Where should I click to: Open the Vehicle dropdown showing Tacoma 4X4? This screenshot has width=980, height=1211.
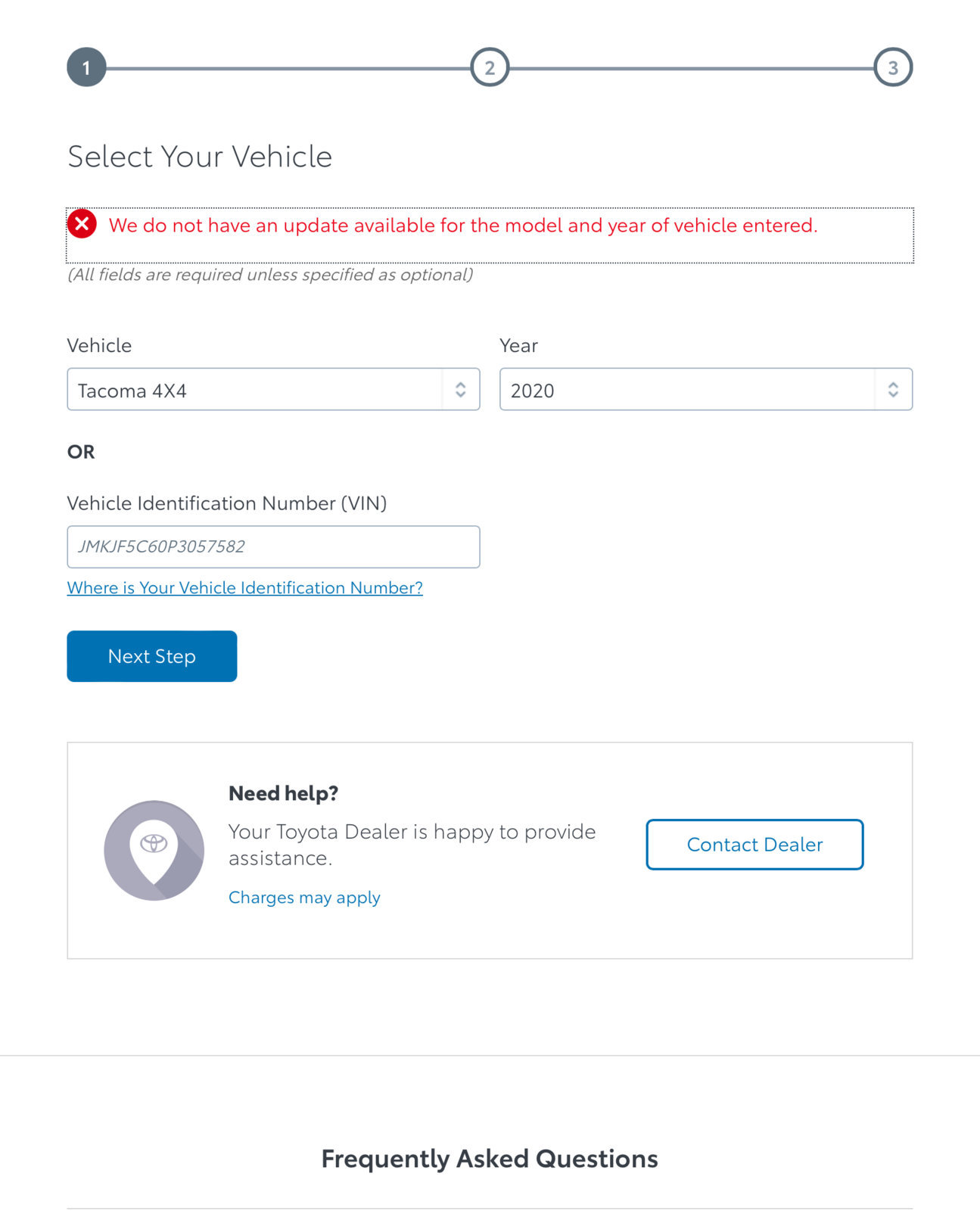[x=273, y=390]
